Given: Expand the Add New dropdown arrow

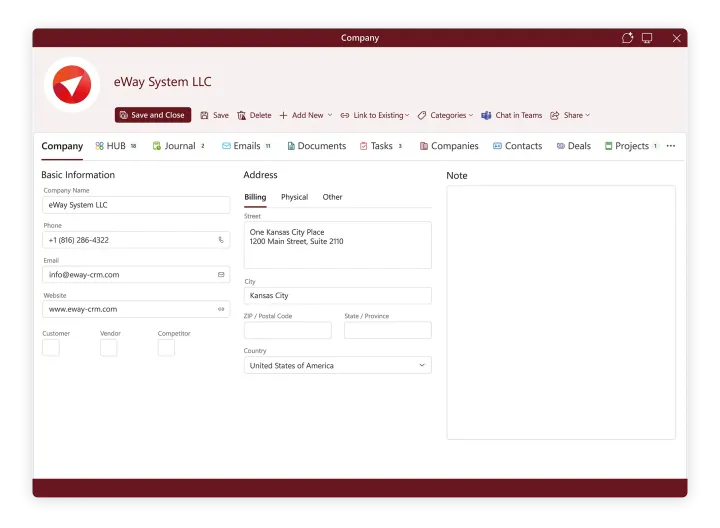Looking at the screenshot, I should (x=330, y=115).
